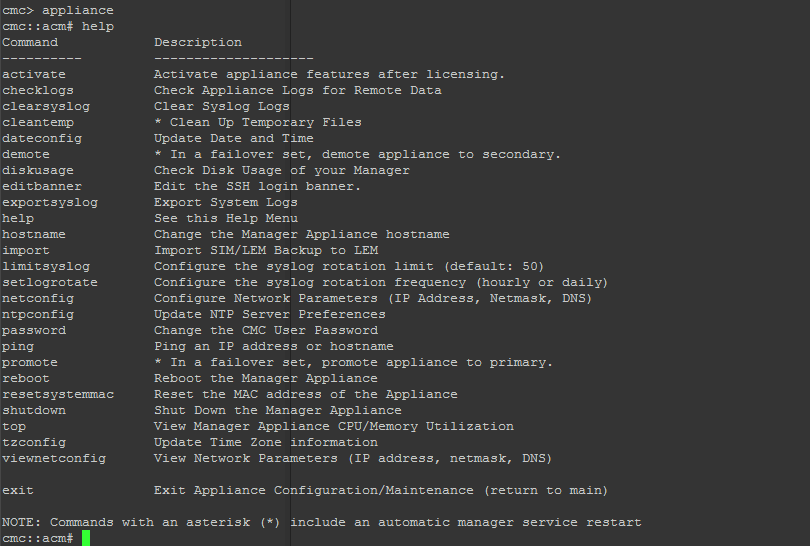Click the green terminal cursor block
Screen dimensions: 810x546
[x=86, y=538]
